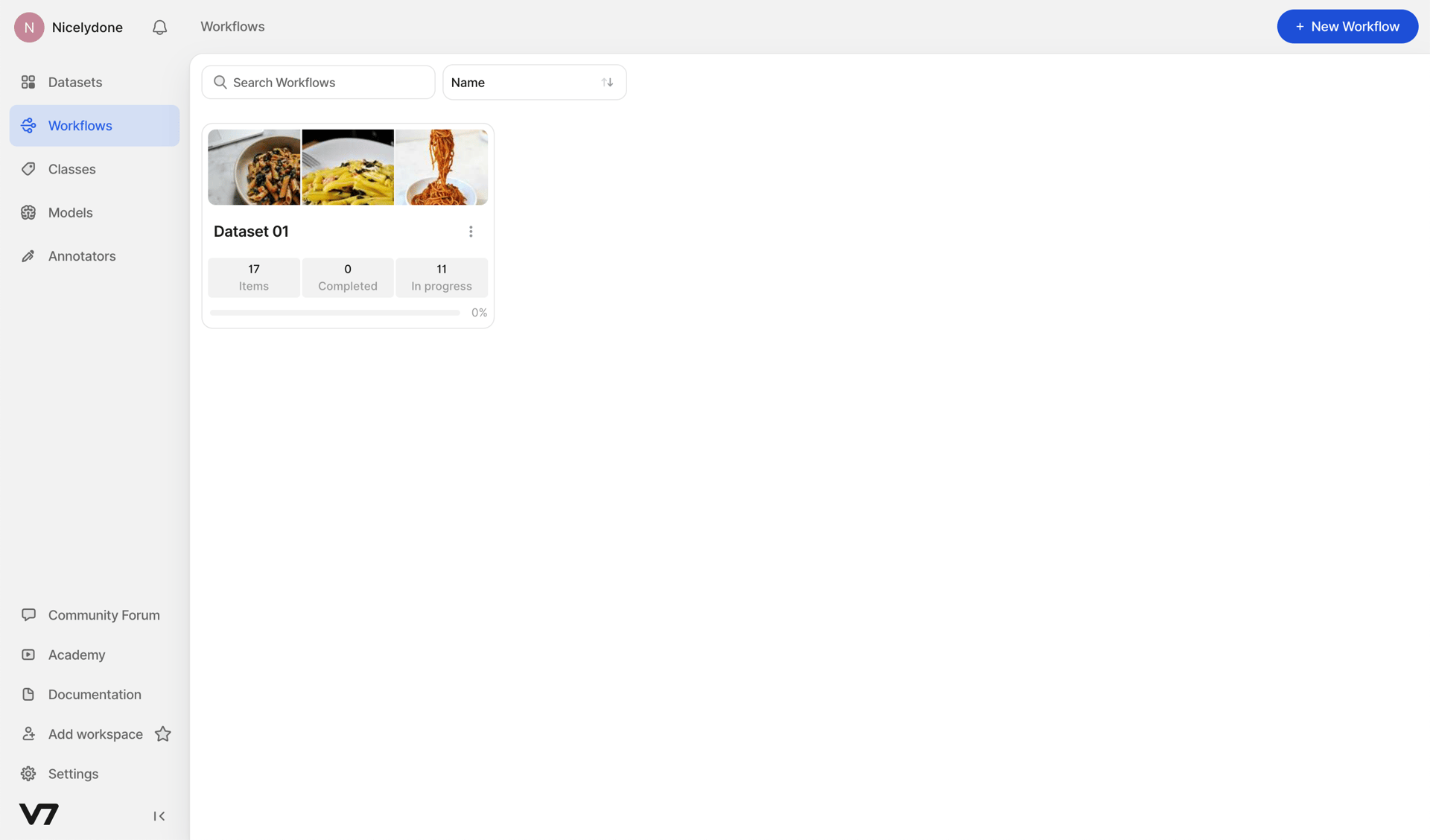Expand the Nicelydone workspace avatar menu
The image size is (1430, 840).
(x=29, y=27)
